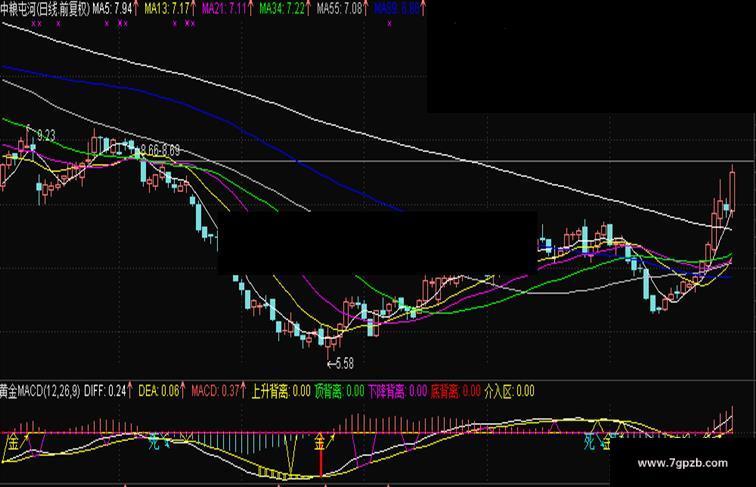The image size is (756, 487).
Task: Click the red 底背离: 0.00 readout
Action: (456, 391)
